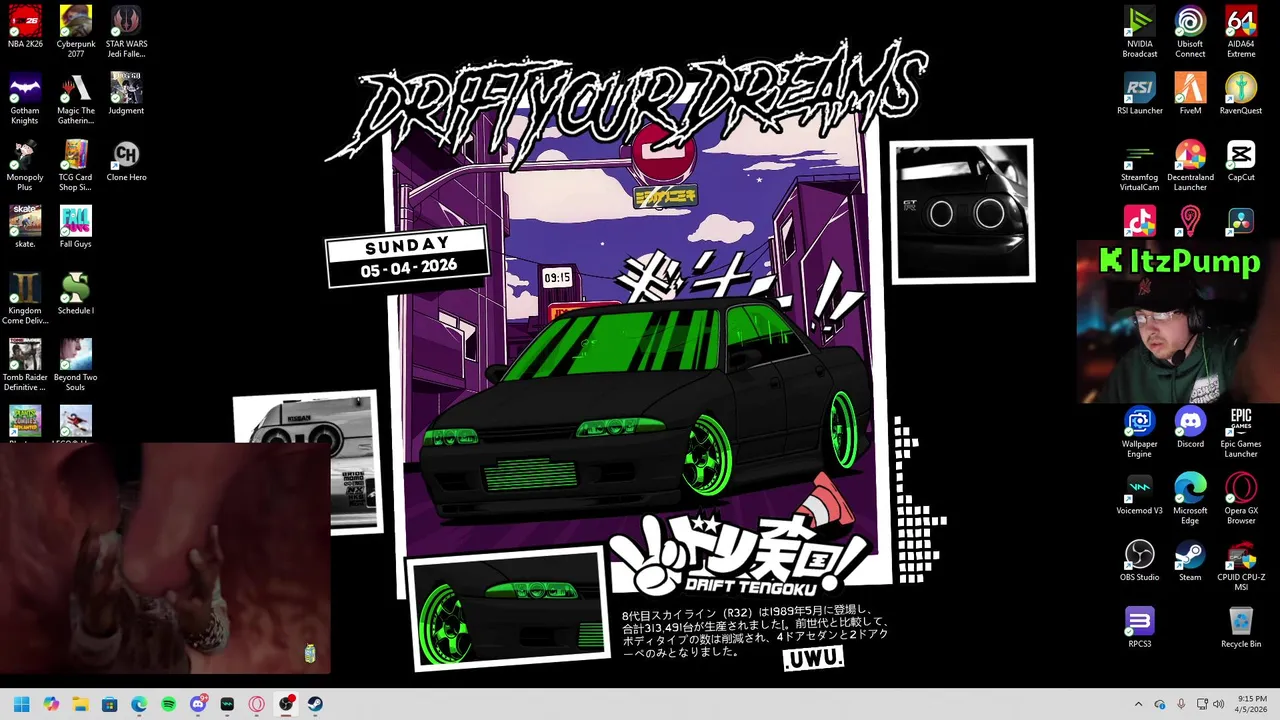This screenshot has width=1280, height=720.
Task: Select the Epic Games Launcher icon
Action: [1241, 432]
